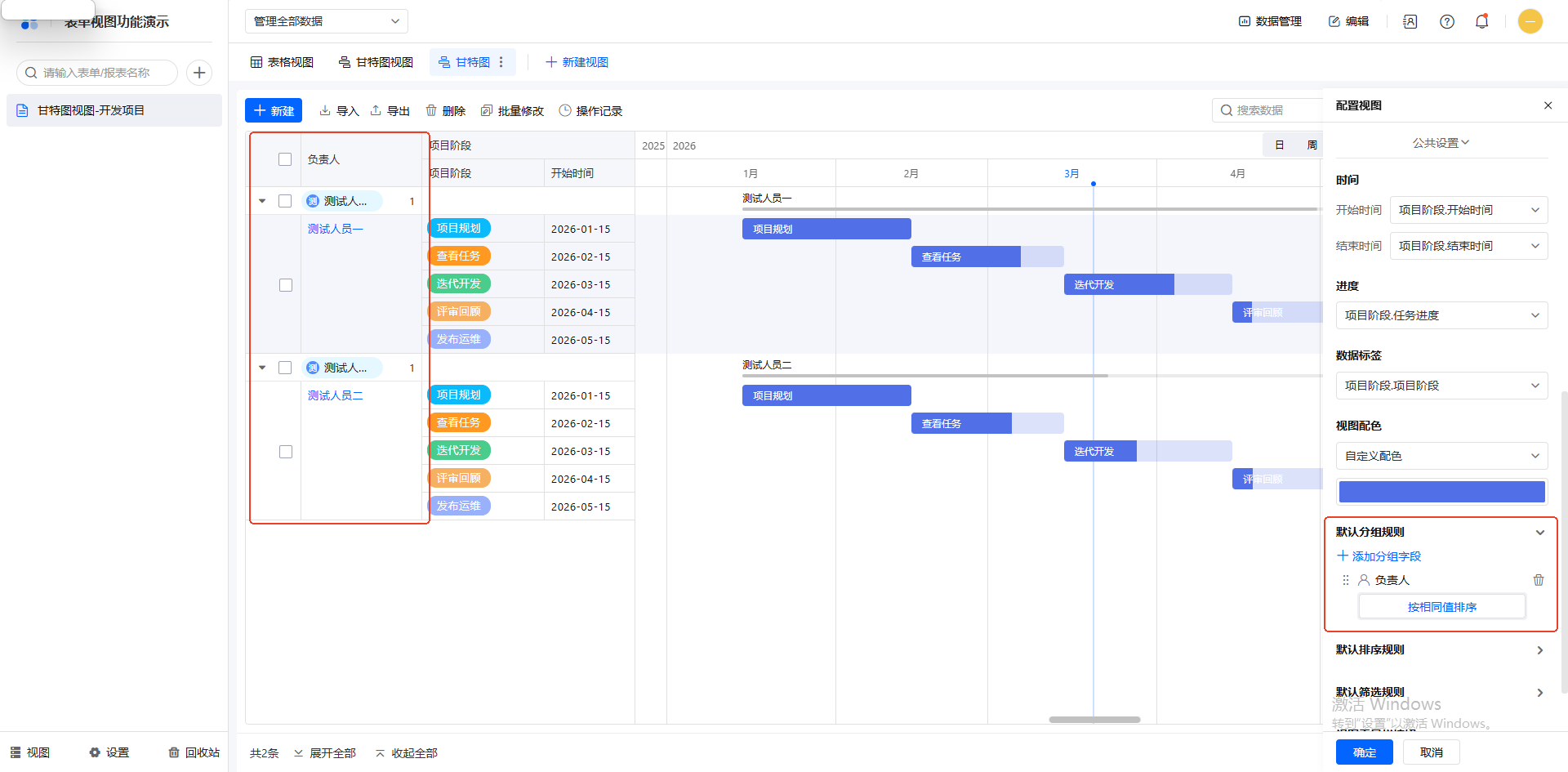Click the trash icon beside 负责人 grouping field
This screenshot has height=772, width=1568.
(x=1538, y=580)
